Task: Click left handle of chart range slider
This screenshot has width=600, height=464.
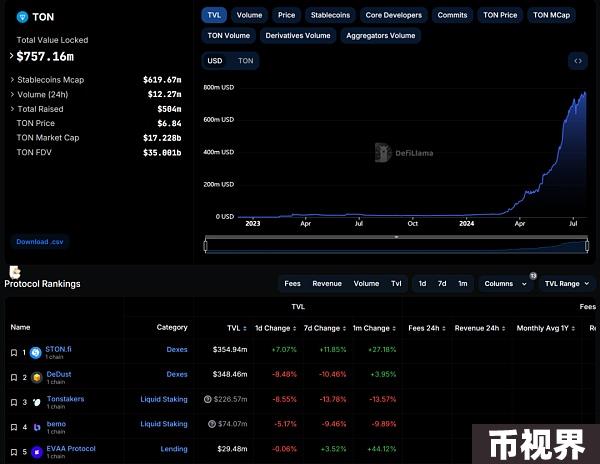Action: pos(205,245)
